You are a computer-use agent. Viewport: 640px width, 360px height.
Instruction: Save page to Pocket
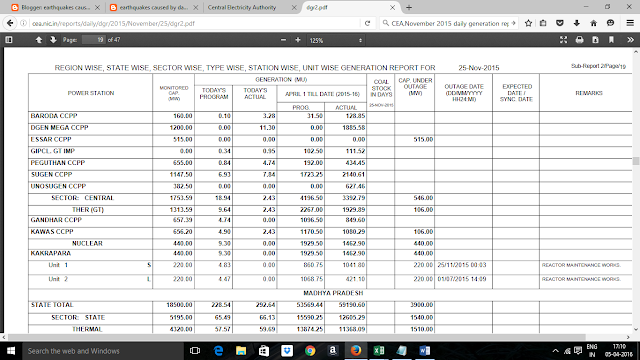point(560,23)
